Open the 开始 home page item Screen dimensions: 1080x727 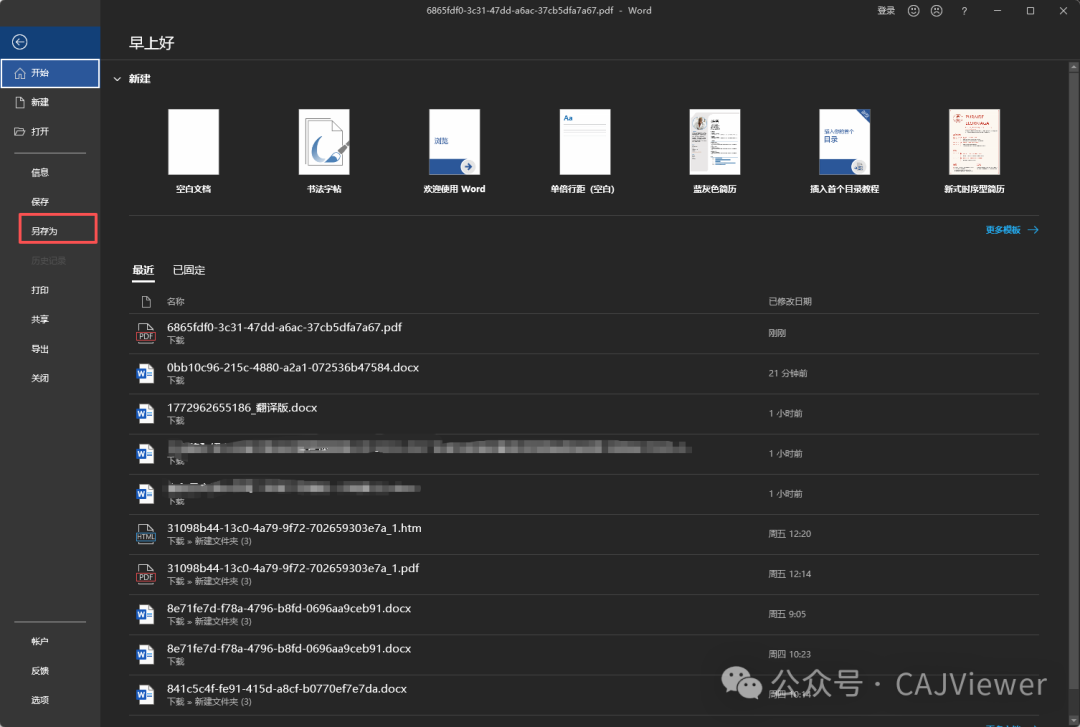[x=50, y=73]
